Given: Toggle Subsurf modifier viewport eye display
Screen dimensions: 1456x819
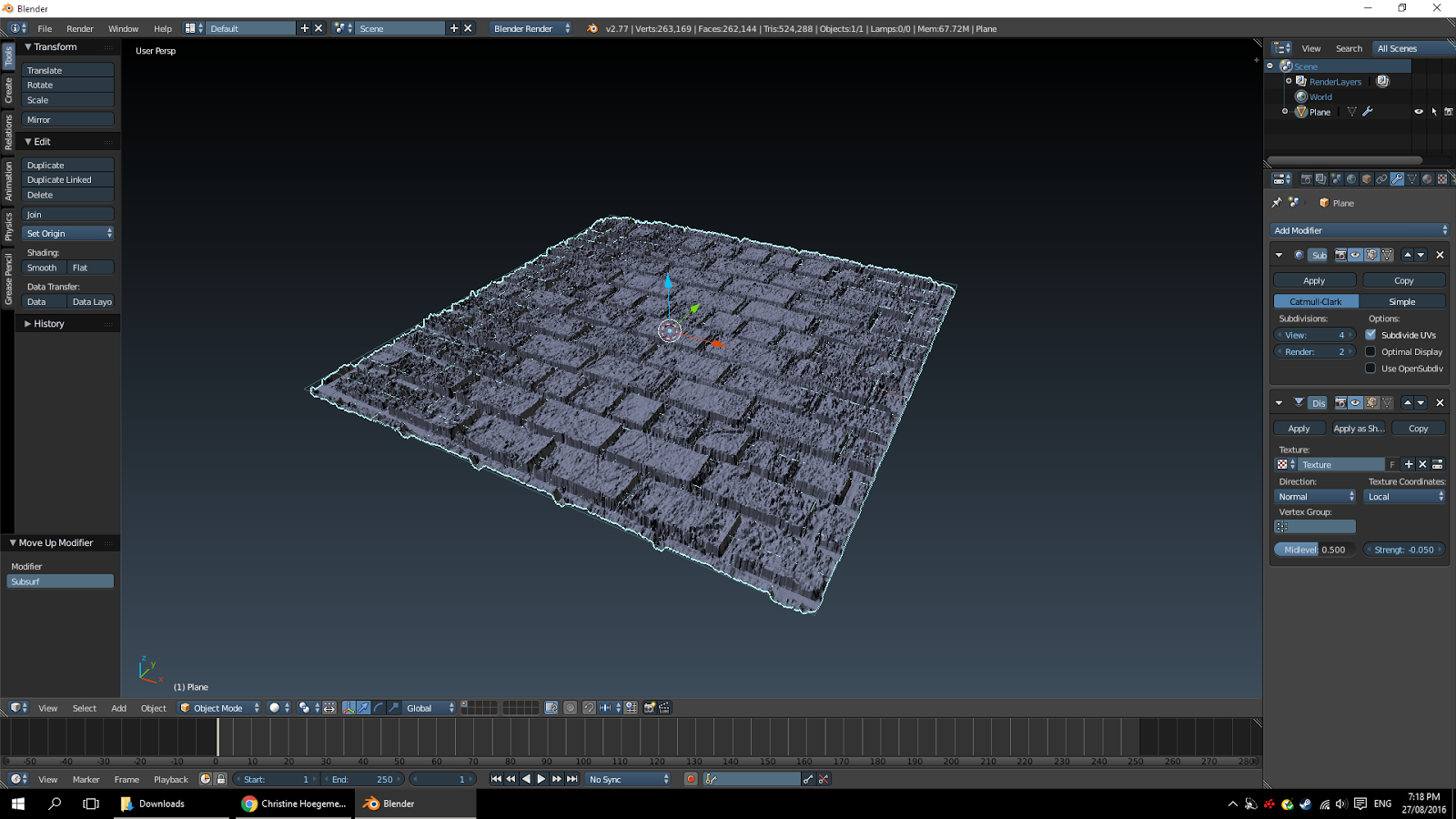Looking at the screenshot, I should (1356, 255).
